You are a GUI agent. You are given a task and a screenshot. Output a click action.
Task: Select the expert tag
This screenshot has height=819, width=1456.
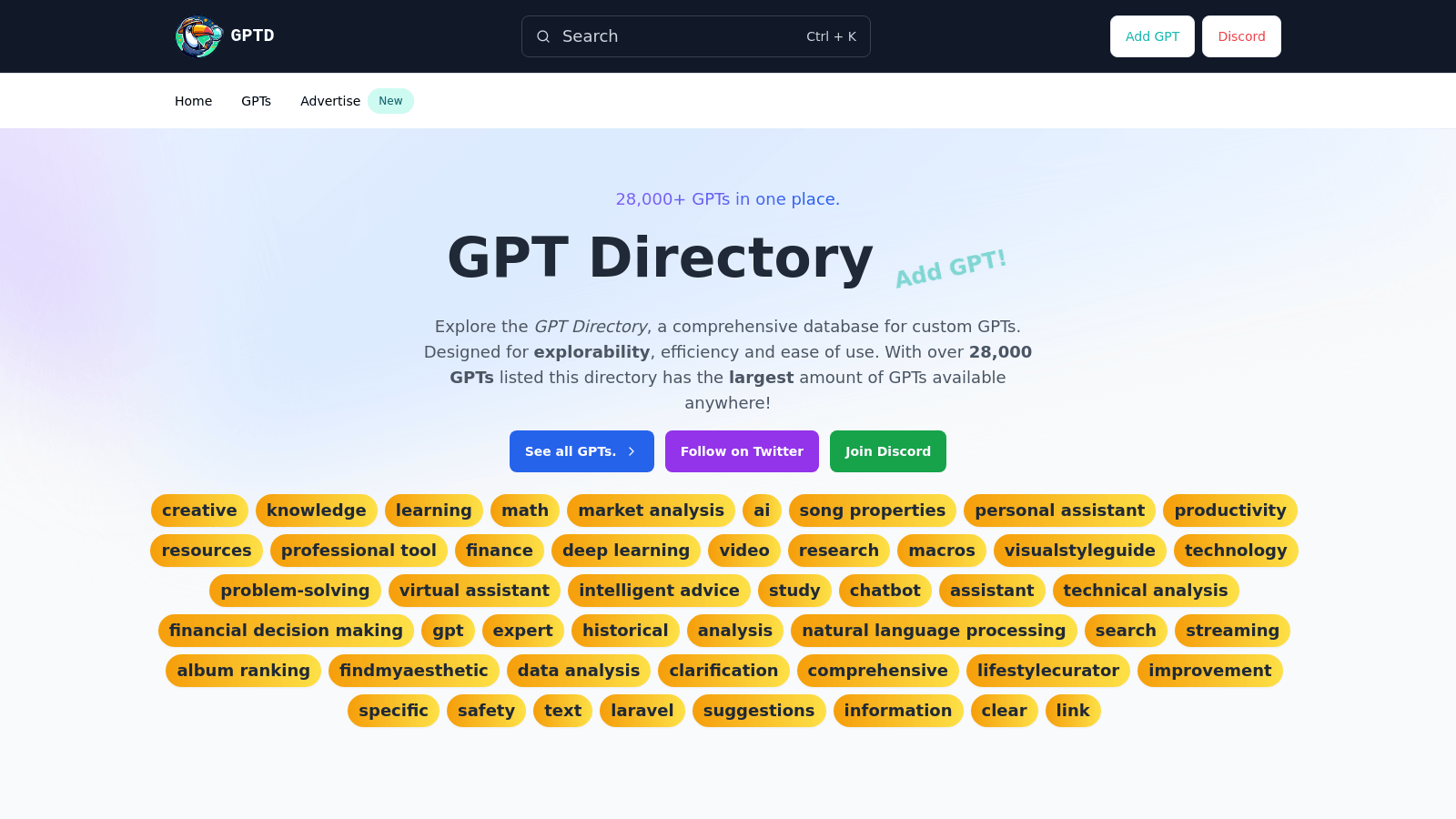click(523, 631)
